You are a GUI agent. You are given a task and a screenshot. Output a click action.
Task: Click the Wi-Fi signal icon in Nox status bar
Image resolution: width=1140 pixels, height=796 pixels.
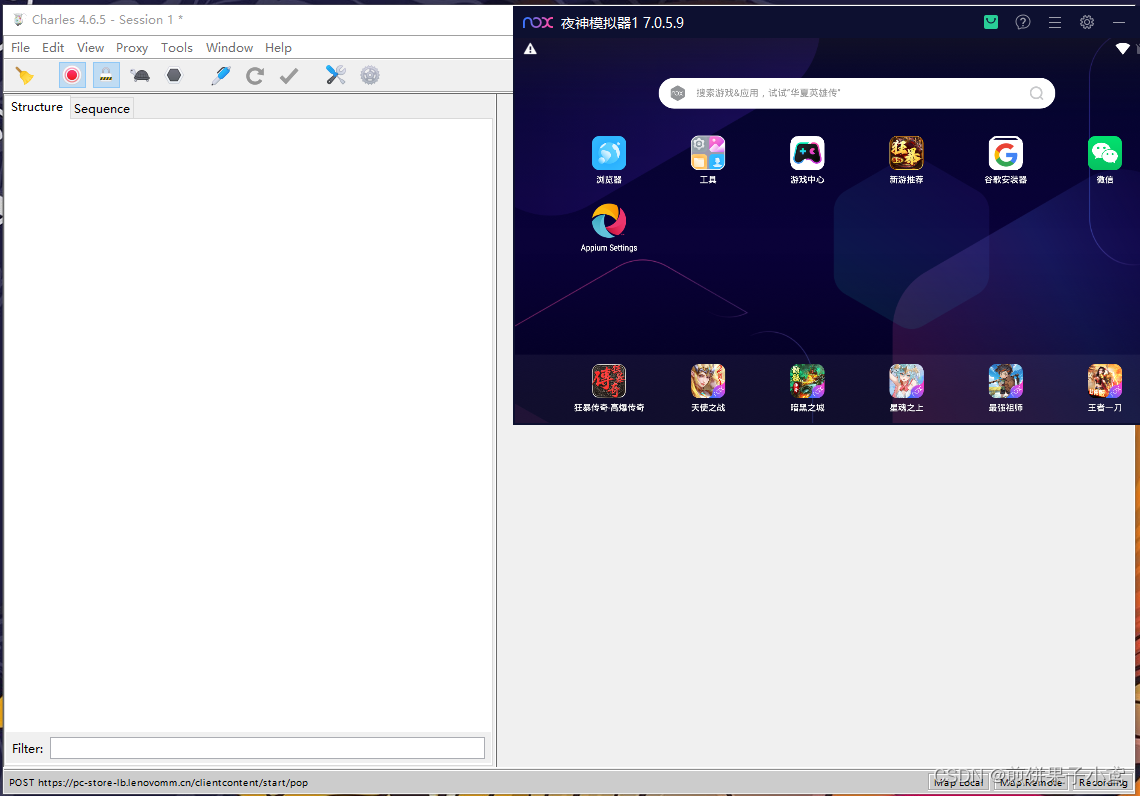coord(1123,49)
